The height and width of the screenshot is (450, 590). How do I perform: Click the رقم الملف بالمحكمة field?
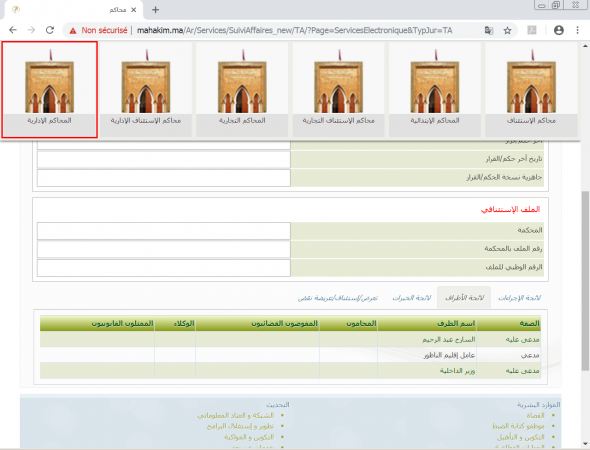pos(164,249)
